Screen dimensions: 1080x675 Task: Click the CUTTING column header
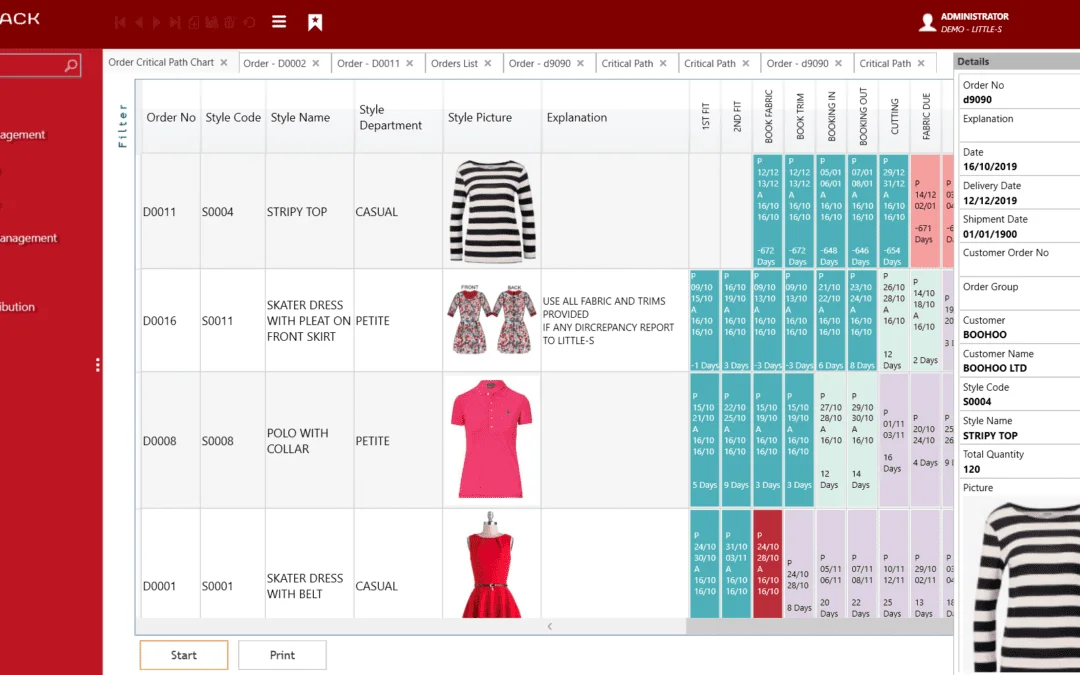coord(895,117)
